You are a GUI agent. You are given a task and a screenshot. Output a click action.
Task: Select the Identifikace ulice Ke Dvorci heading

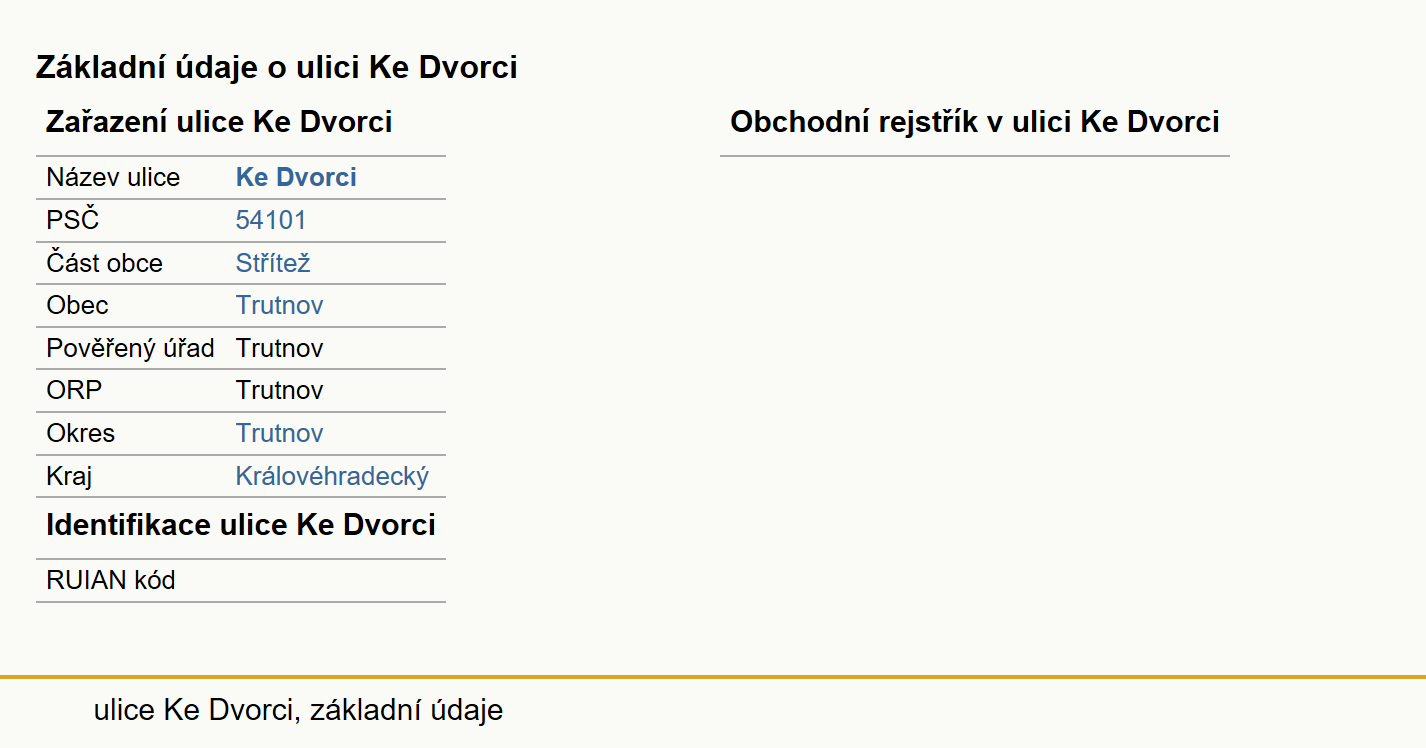click(x=241, y=525)
